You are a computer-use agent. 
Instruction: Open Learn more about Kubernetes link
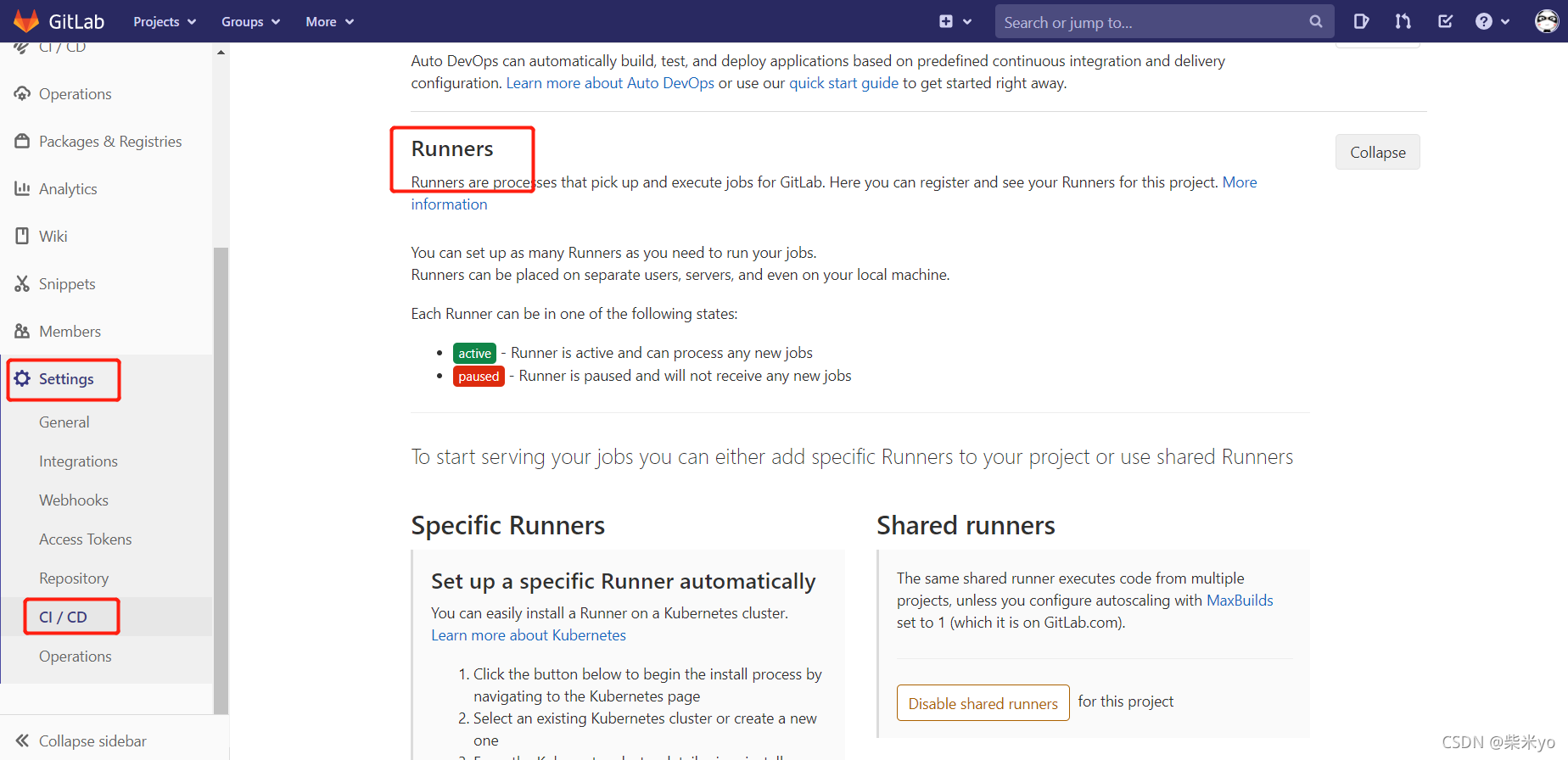coord(529,635)
